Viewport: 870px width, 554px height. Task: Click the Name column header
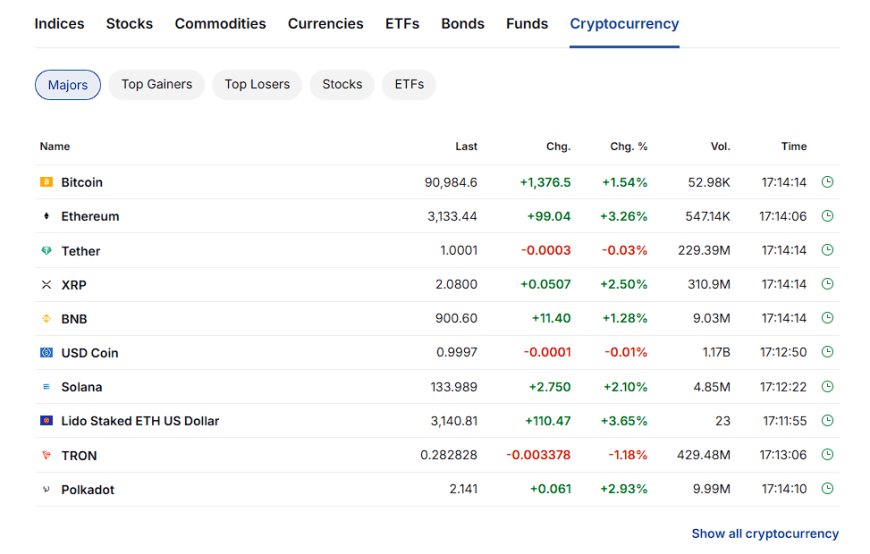click(x=55, y=147)
